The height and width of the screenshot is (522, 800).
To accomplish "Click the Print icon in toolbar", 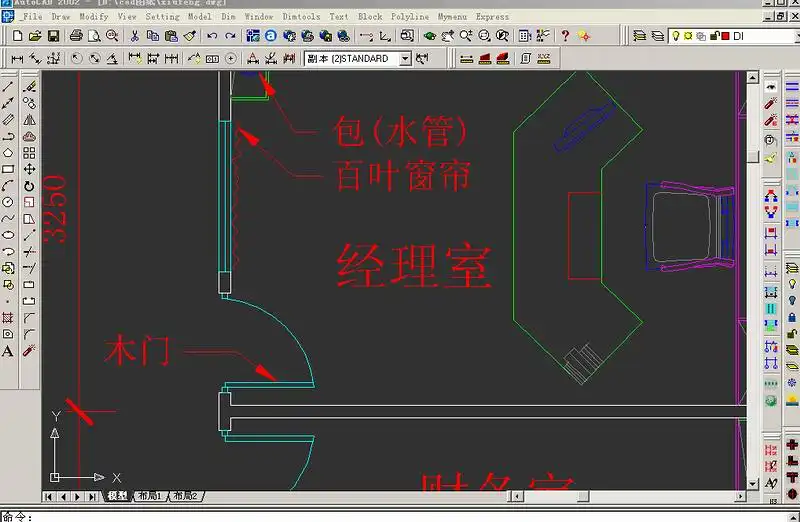I will [77, 36].
